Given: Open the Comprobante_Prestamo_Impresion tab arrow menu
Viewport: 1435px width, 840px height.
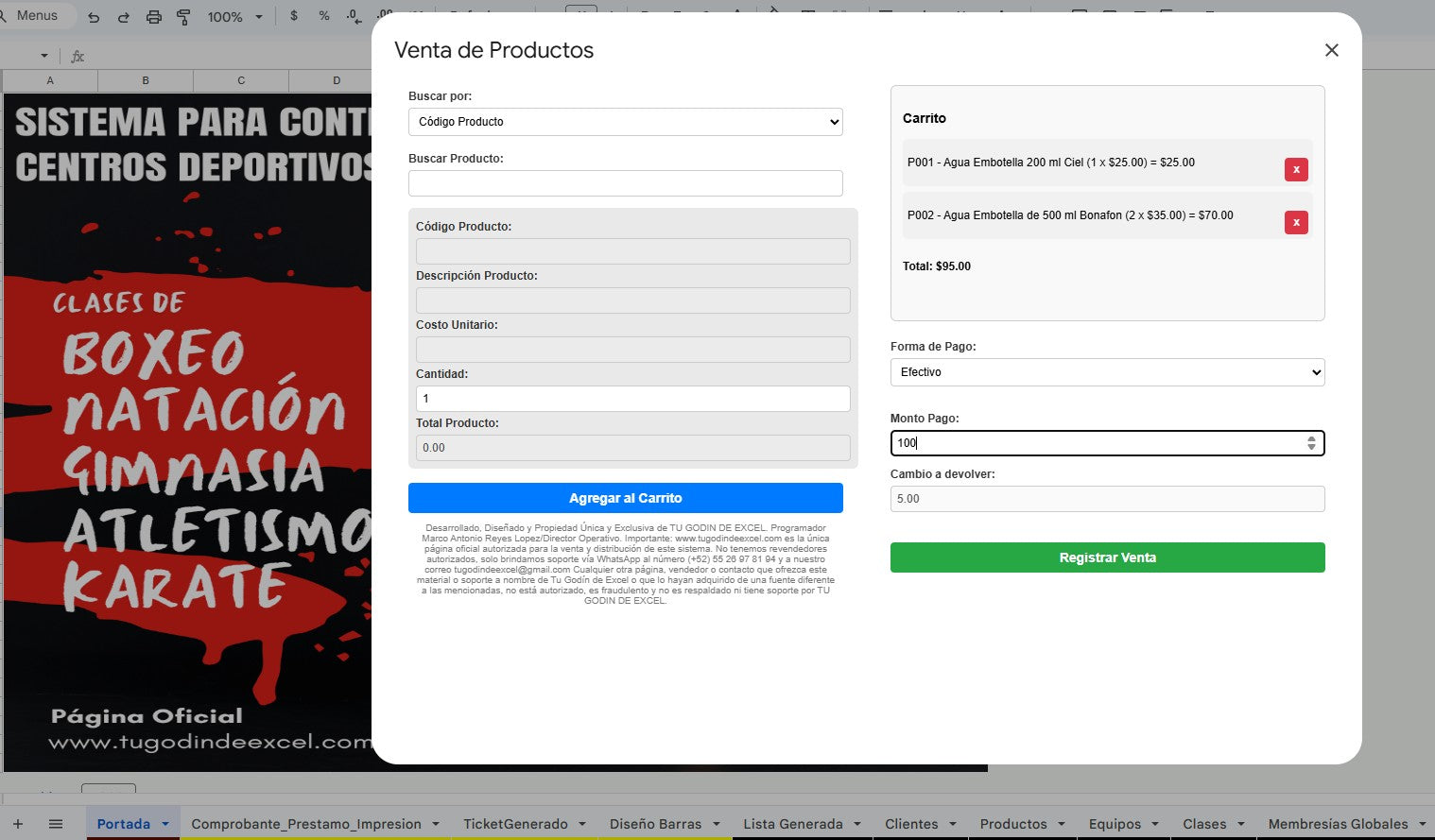Looking at the screenshot, I should (436, 824).
